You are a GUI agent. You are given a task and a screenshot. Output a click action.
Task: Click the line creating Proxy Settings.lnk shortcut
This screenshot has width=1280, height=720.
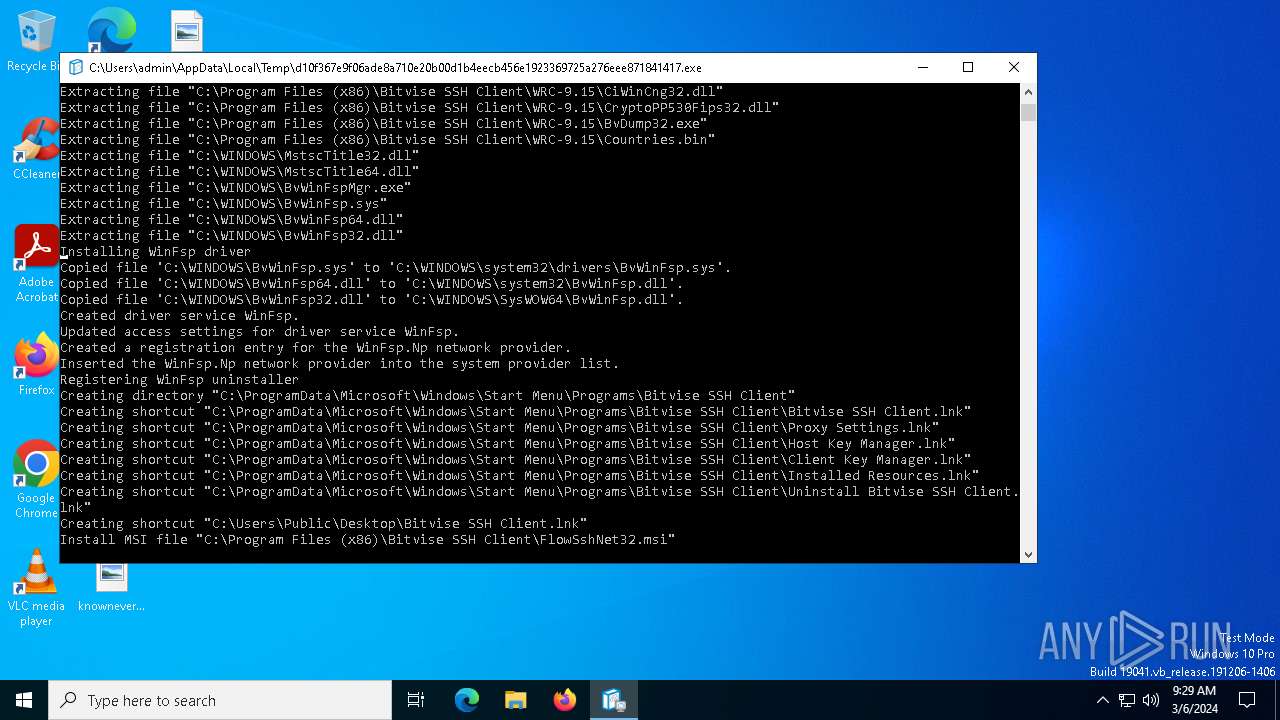(499, 427)
